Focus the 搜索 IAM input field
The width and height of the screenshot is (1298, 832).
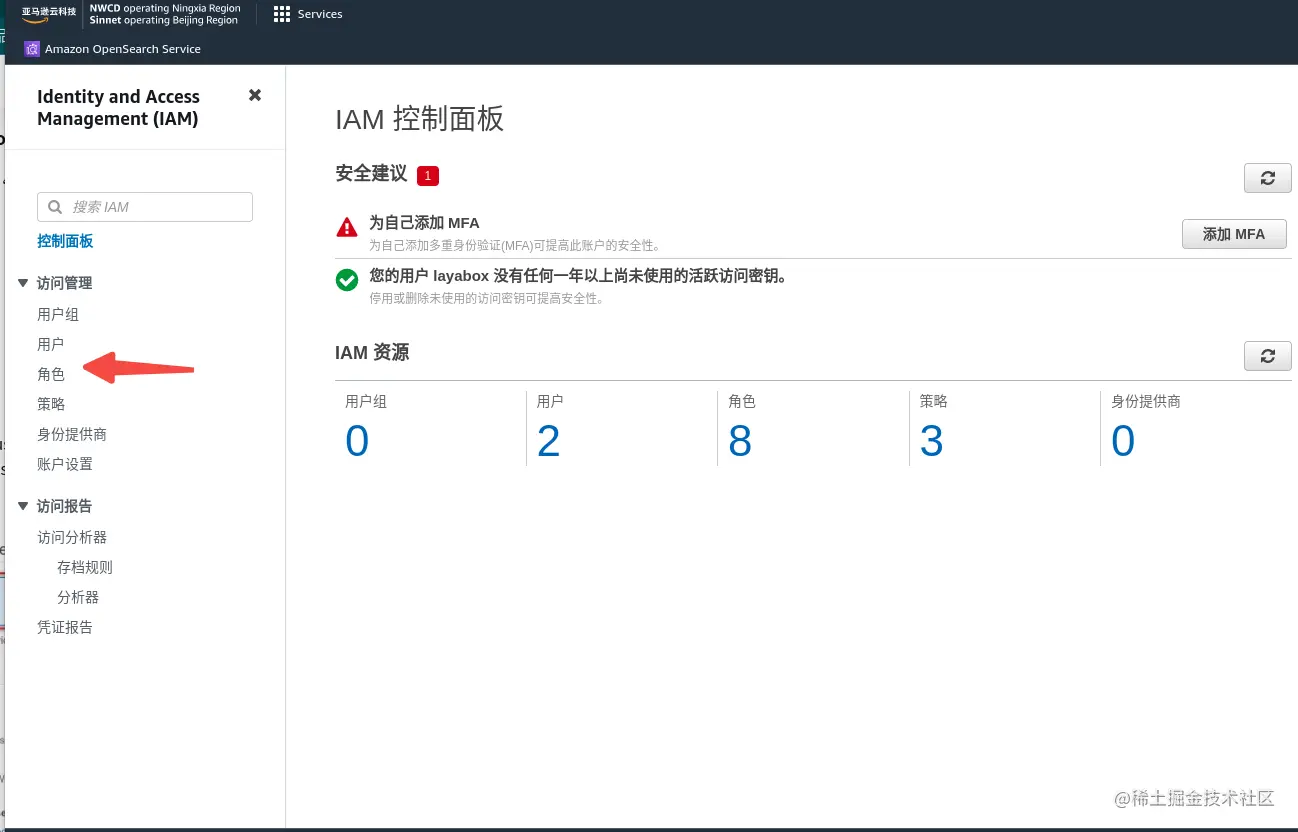point(145,207)
